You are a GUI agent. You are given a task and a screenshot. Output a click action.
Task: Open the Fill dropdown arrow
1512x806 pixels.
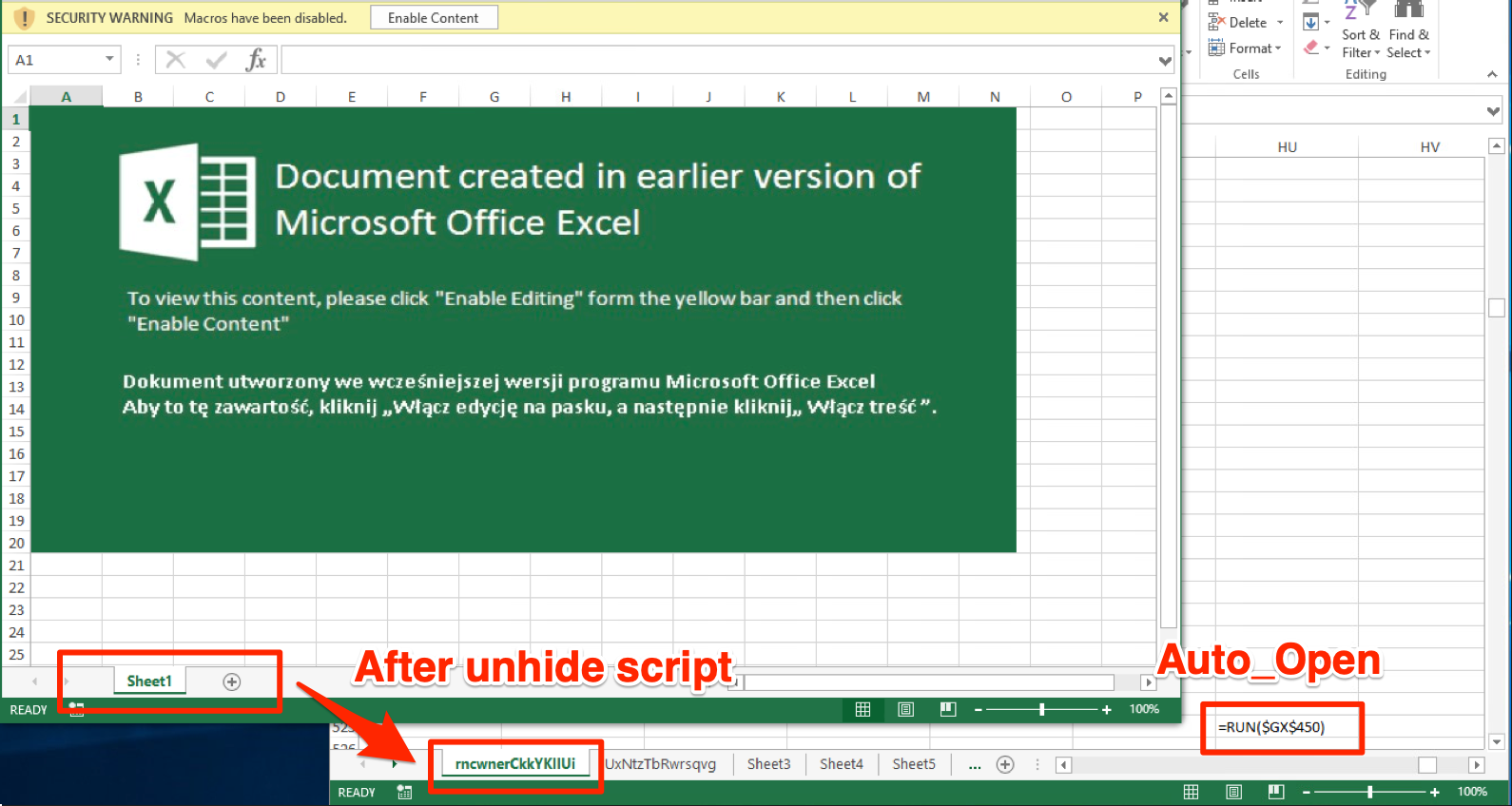click(1328, 23)
